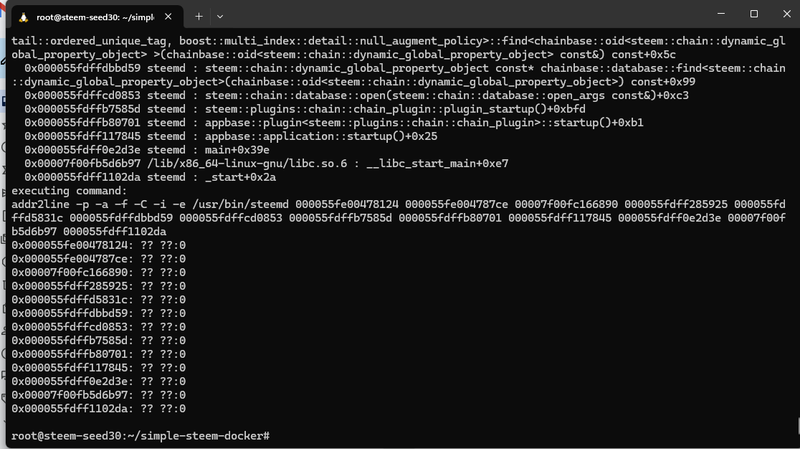Expand the new tab profile dropdown chevron

[220, 16]
